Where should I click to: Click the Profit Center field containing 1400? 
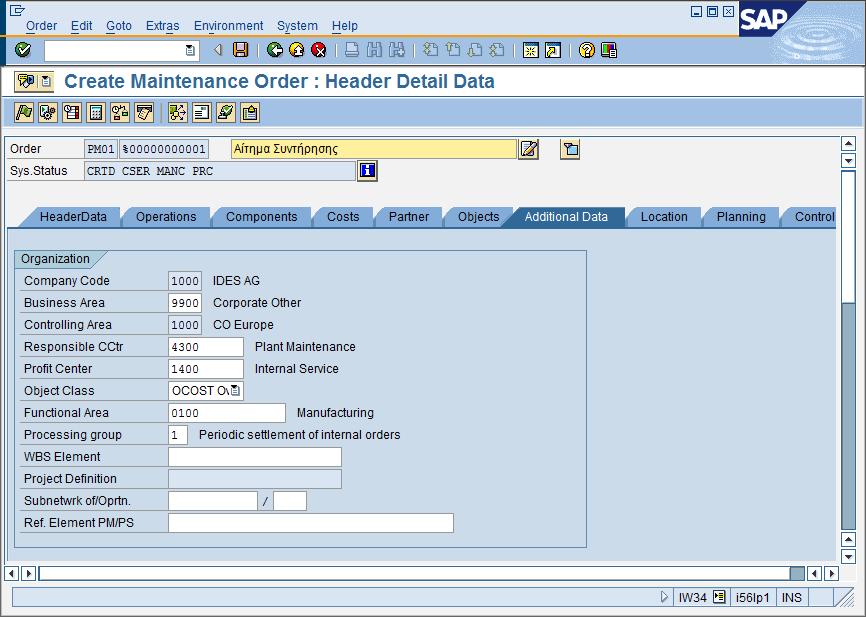tap(205, 368)
